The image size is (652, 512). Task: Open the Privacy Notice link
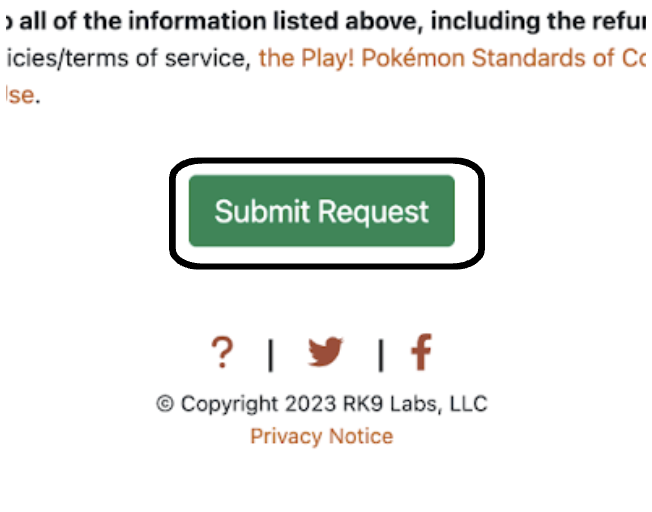(321, 436)
